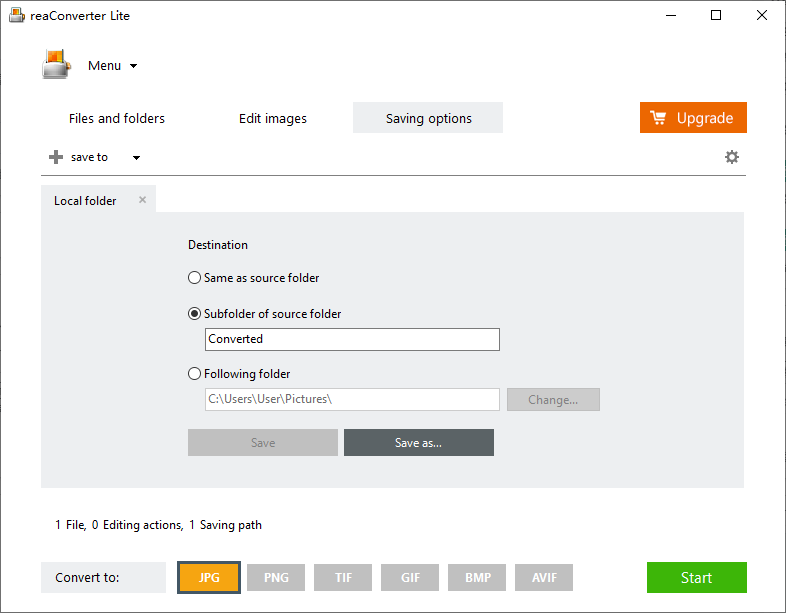Click the Converted subfolder name field

352,339
